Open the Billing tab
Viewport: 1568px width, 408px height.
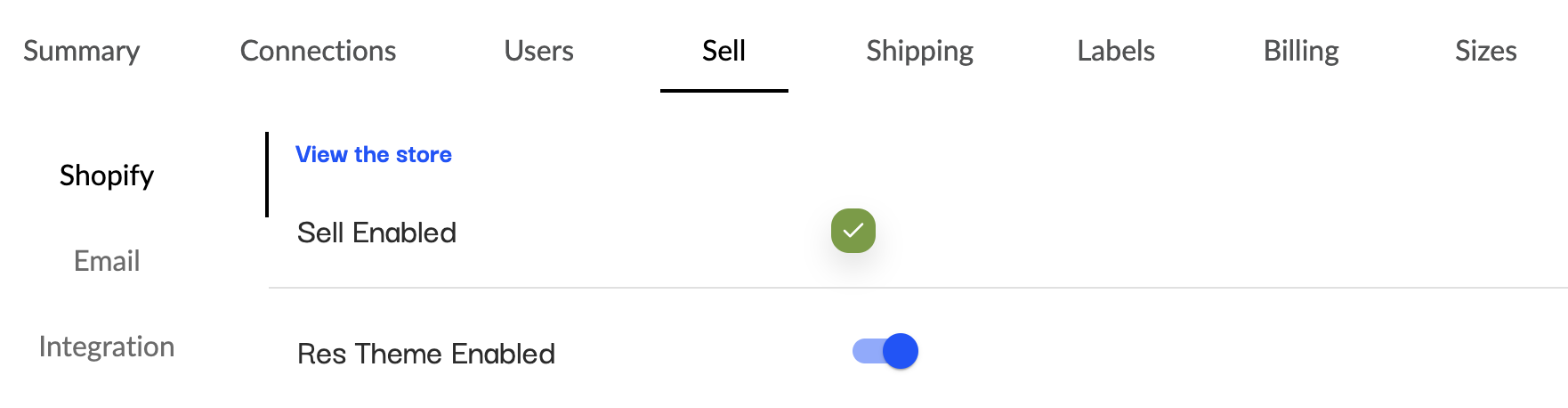[1301, 51]
